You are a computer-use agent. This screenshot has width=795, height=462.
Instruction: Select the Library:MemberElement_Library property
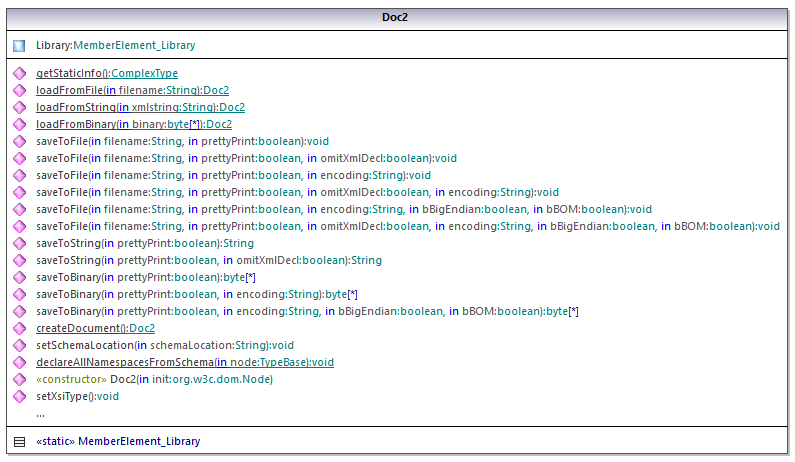coord(115,46)
